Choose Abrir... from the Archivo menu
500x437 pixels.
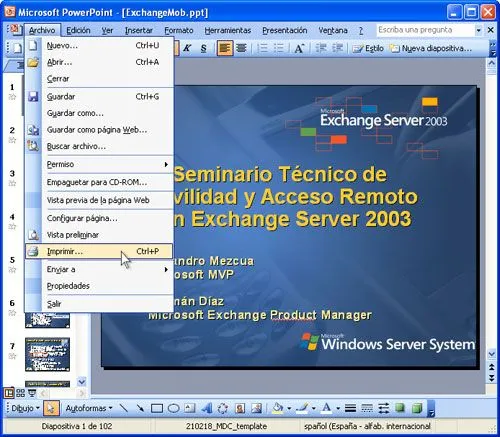99,62
